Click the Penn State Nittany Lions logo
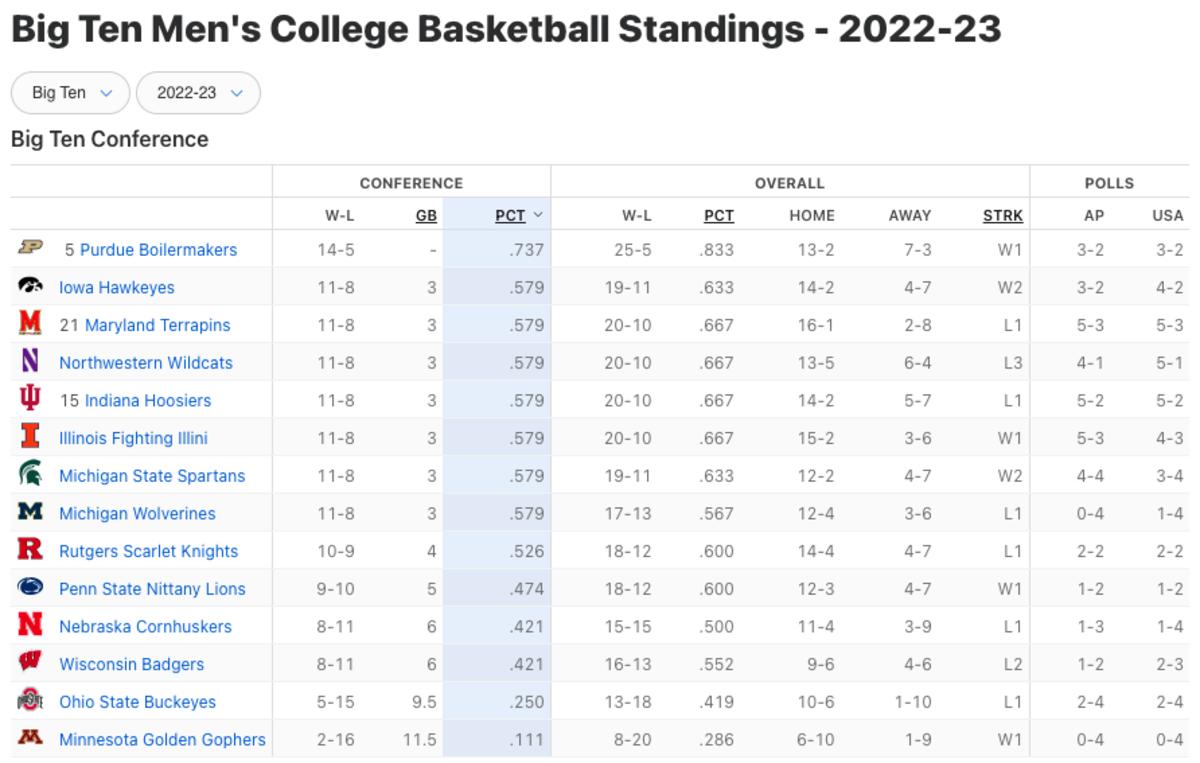This screenshot has height=763, width=1200. tap(30, 588)
